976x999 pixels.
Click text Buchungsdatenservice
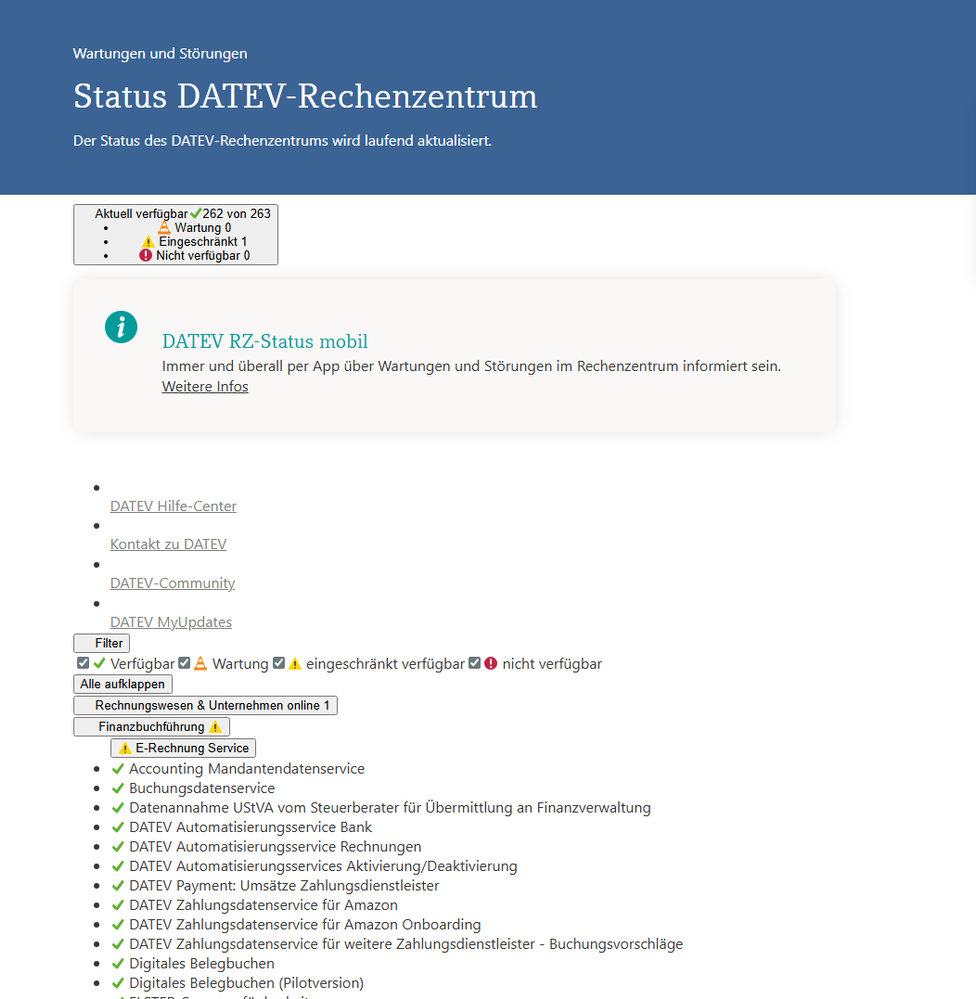[202, 788]
